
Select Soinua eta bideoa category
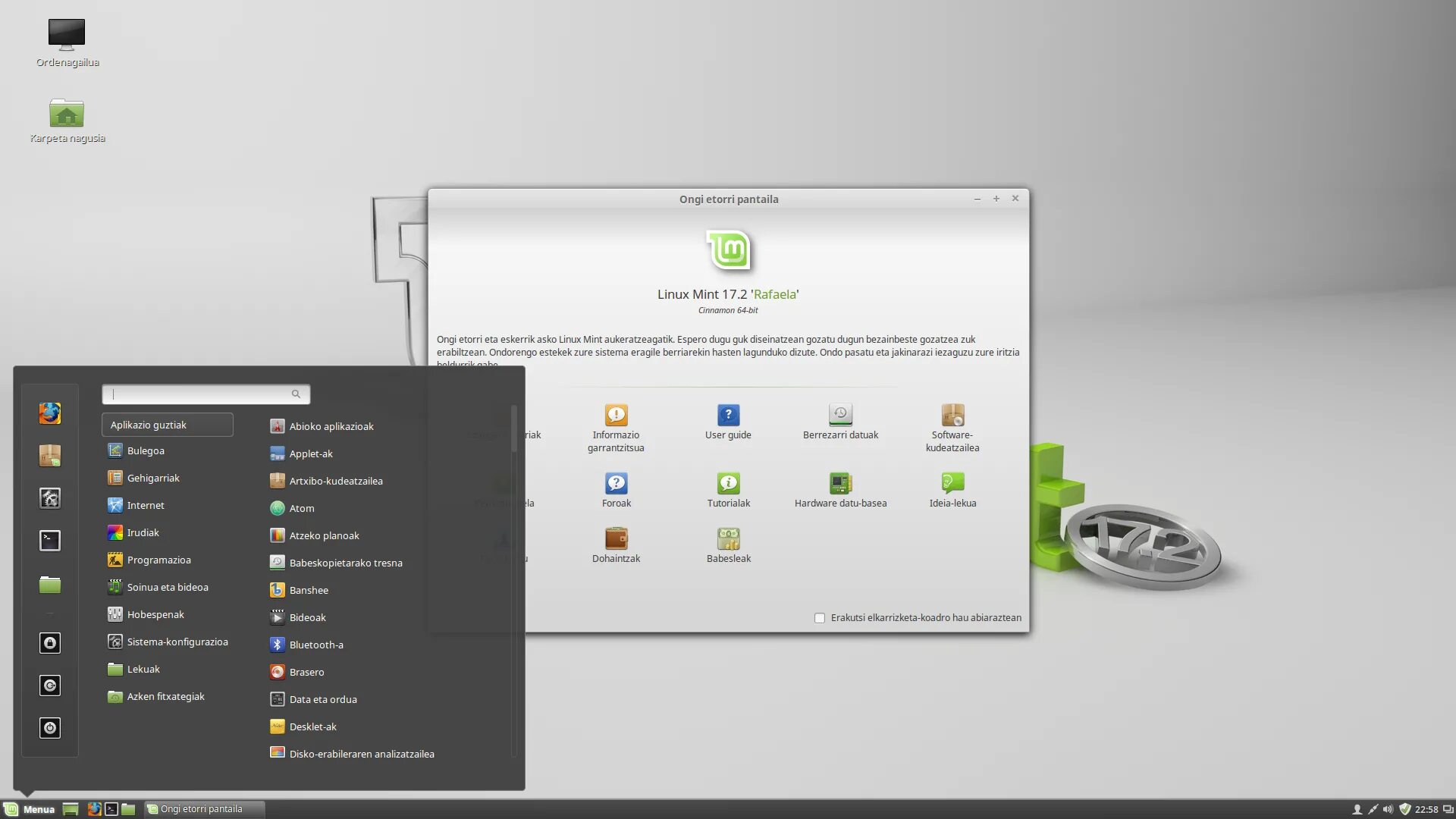click(168, 587)
